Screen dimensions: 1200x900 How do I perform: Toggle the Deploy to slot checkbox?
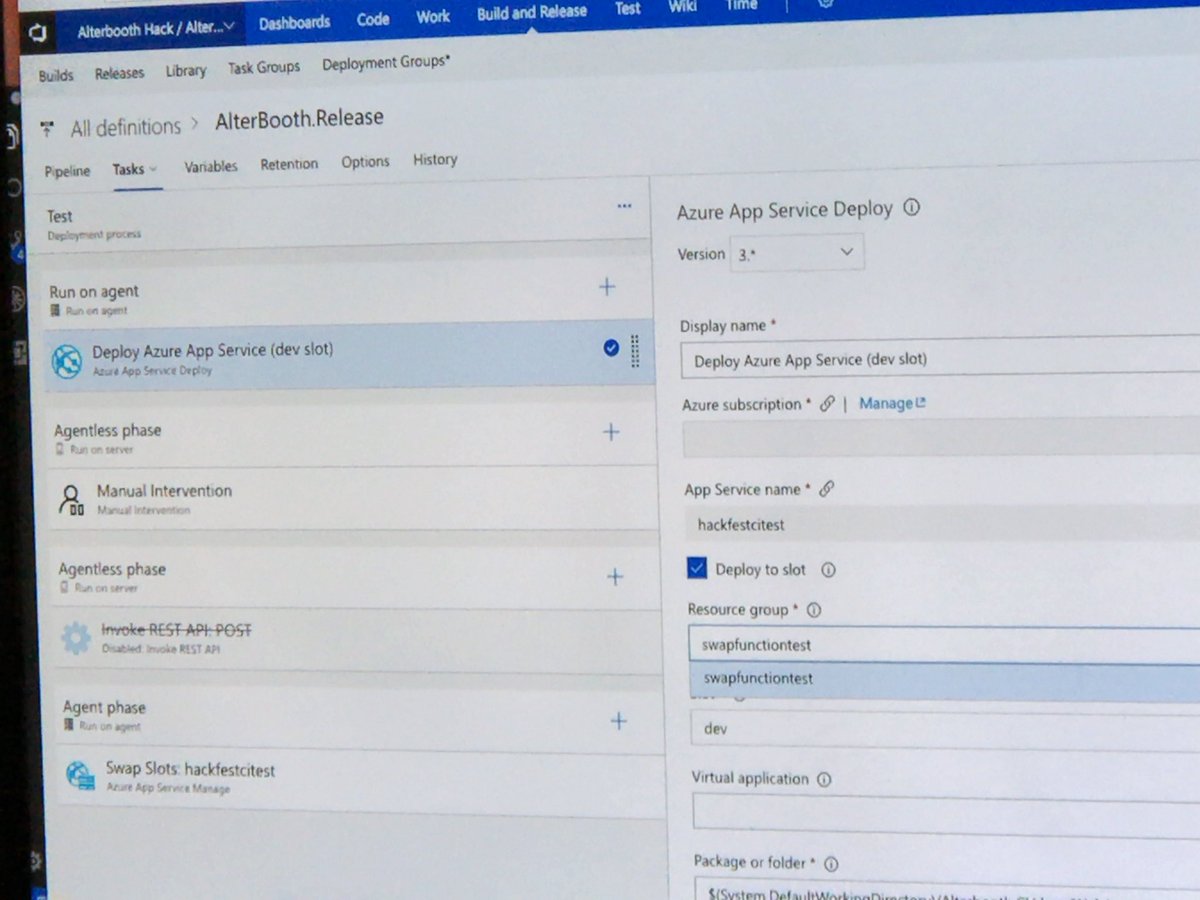click(697, 568)
